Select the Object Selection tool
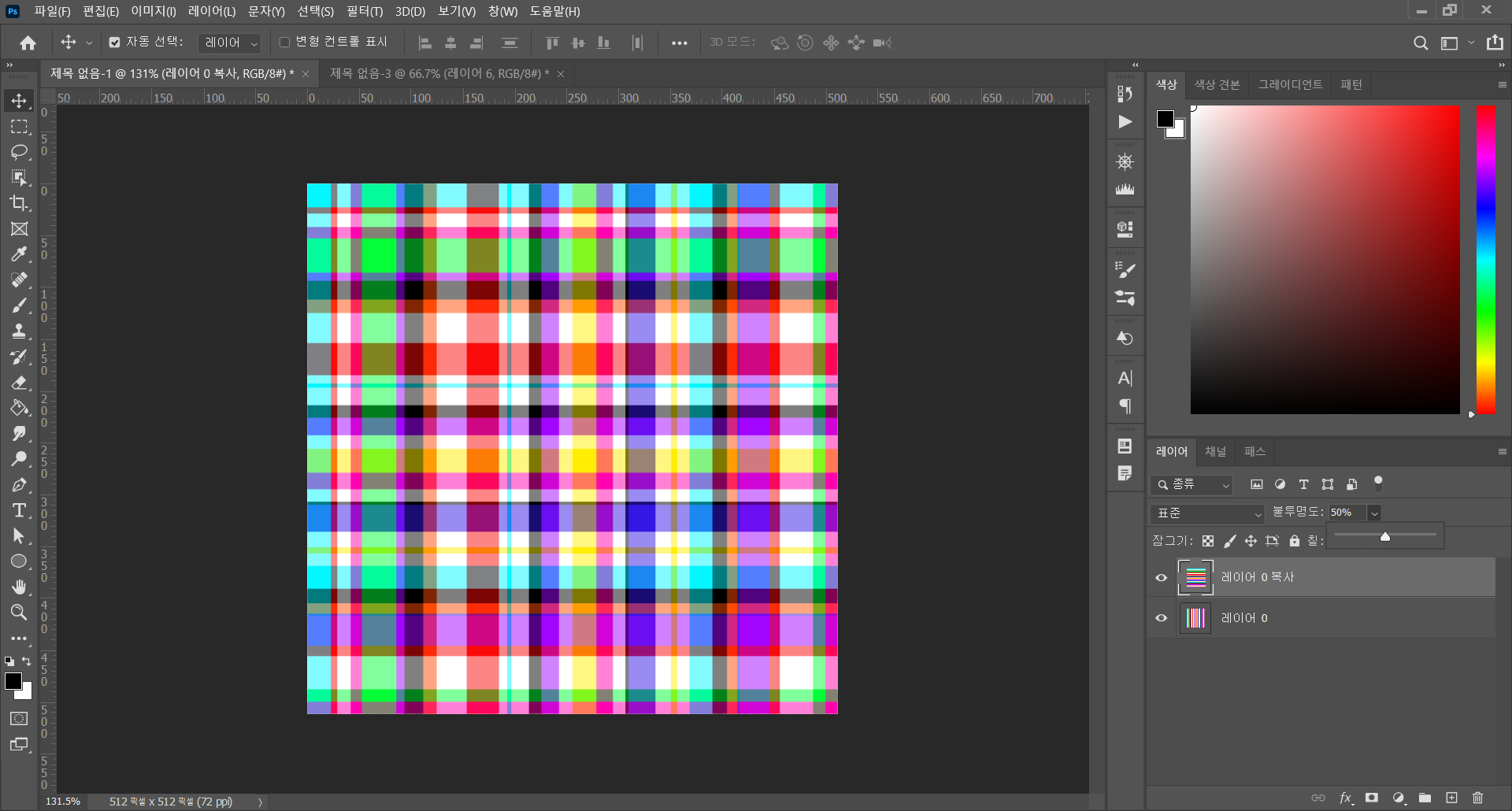This screenshot has height=811, width=1512. click(19, 177)
